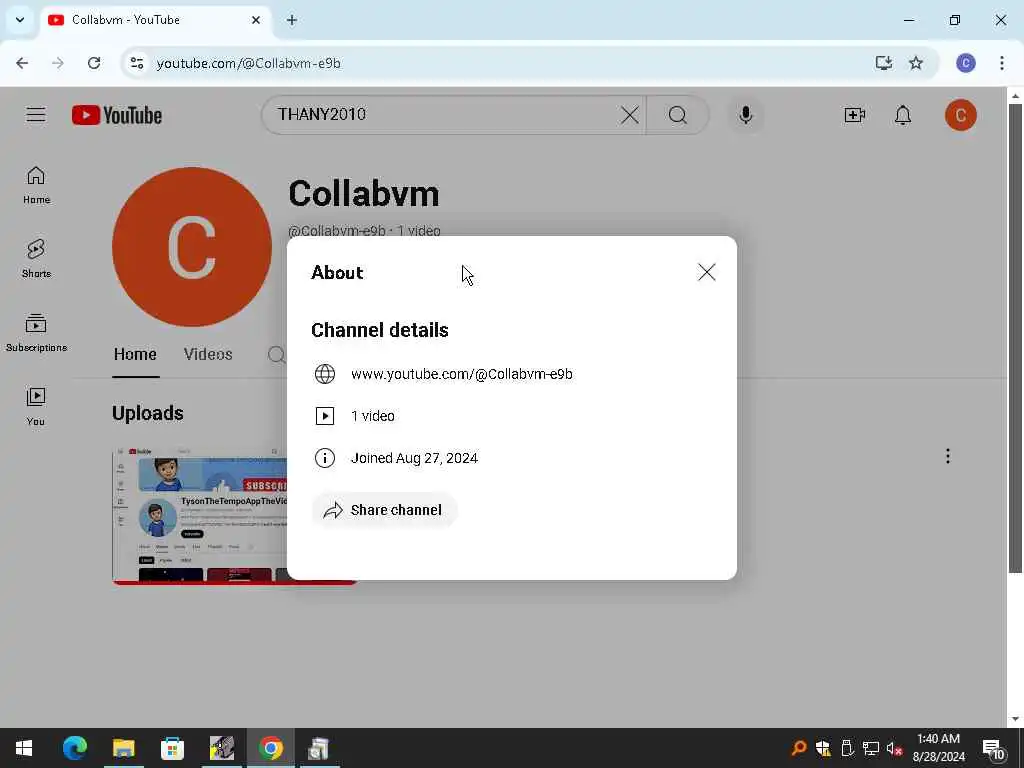Click the Share channel button

click(384, 510)
